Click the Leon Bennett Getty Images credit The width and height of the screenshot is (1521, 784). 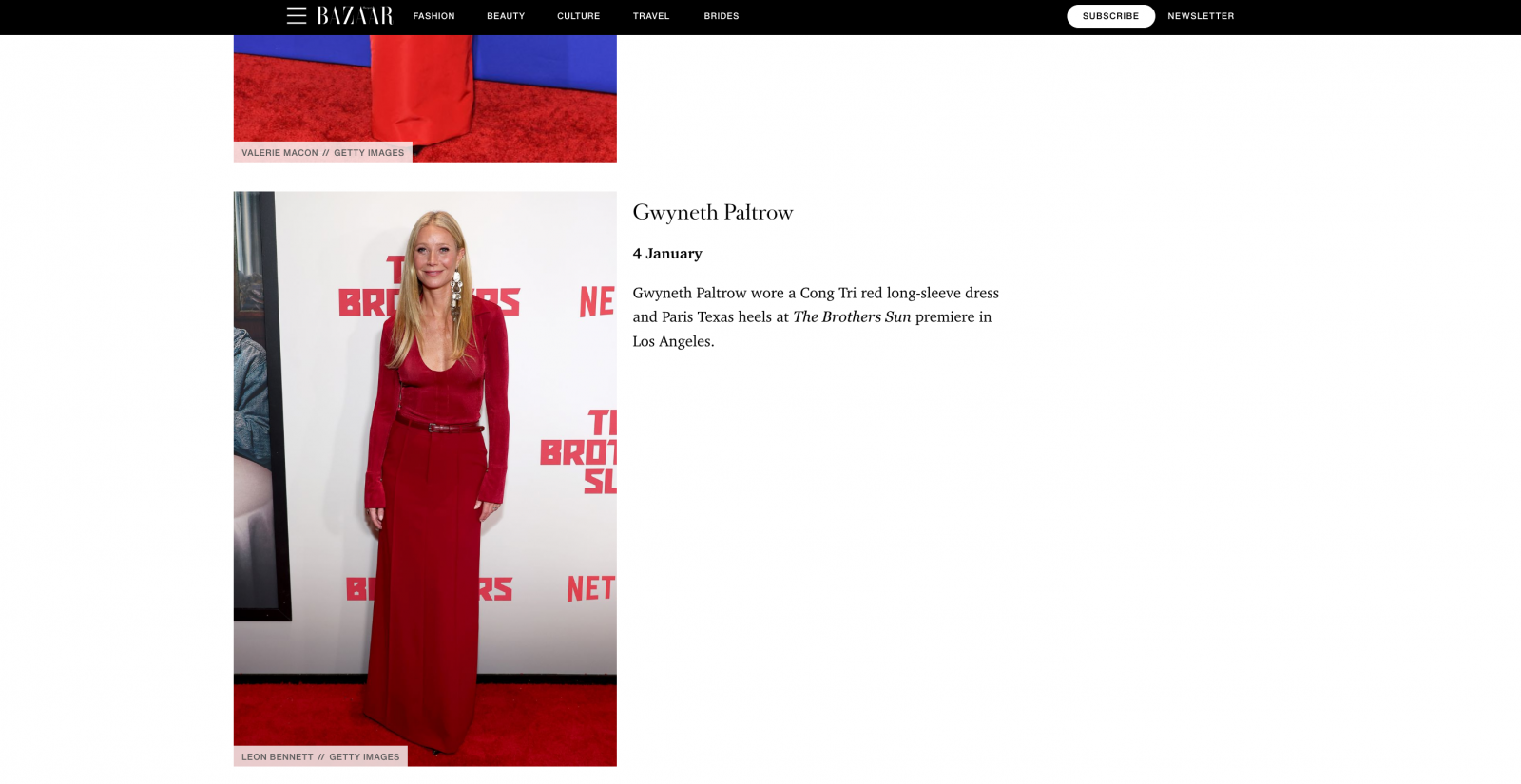[x=320, y=756]
